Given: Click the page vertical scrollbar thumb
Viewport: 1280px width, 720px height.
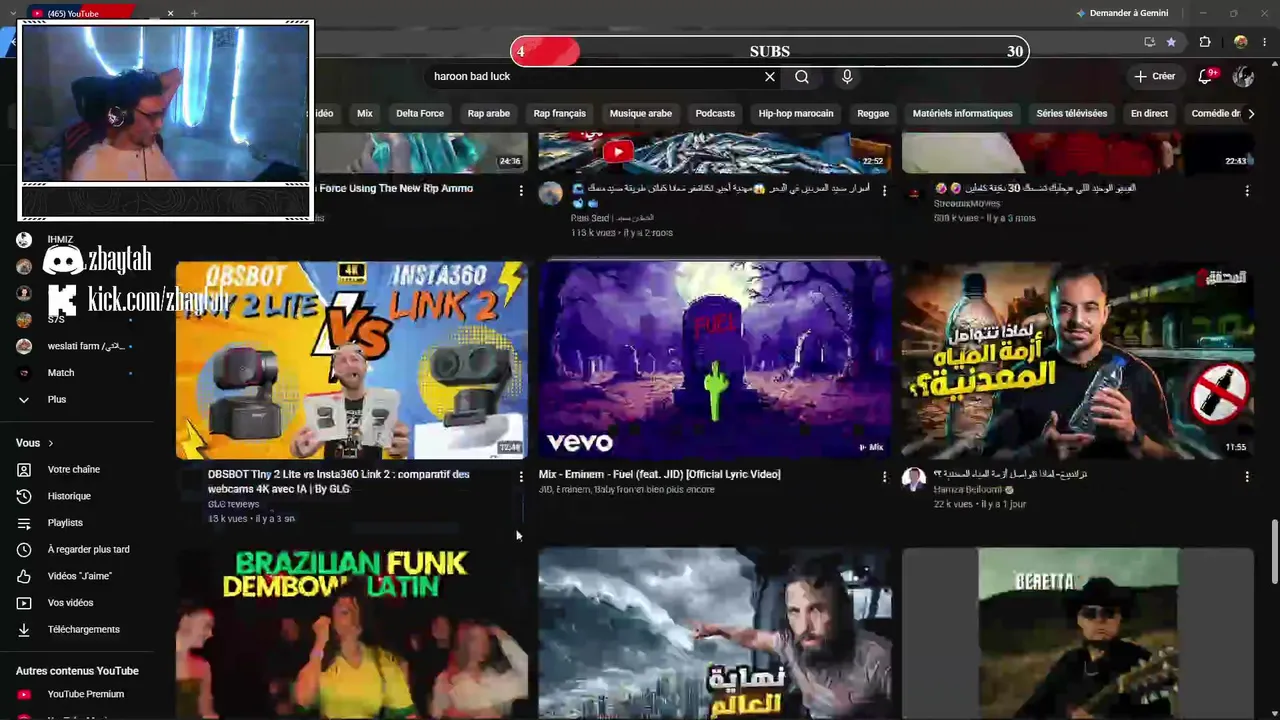Looking at the screenshot, I should pos(1274,552).
